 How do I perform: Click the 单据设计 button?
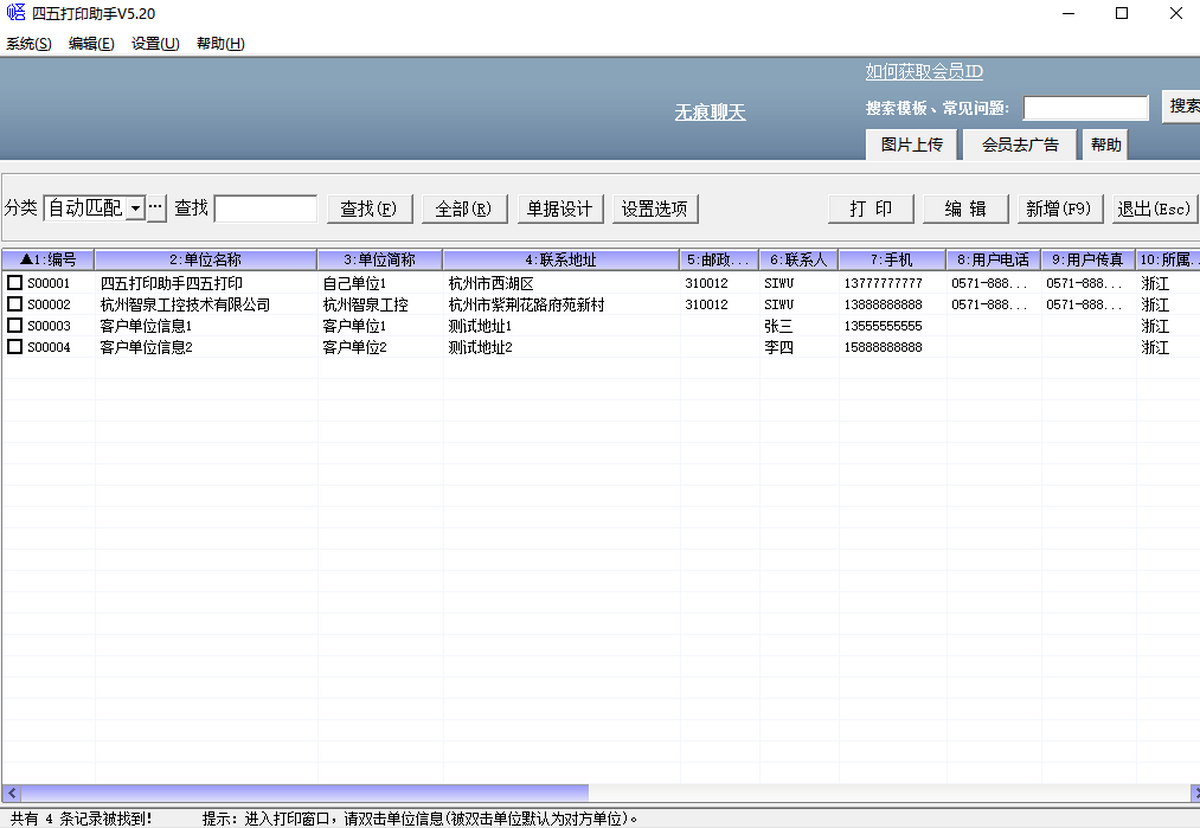(560, 209)
